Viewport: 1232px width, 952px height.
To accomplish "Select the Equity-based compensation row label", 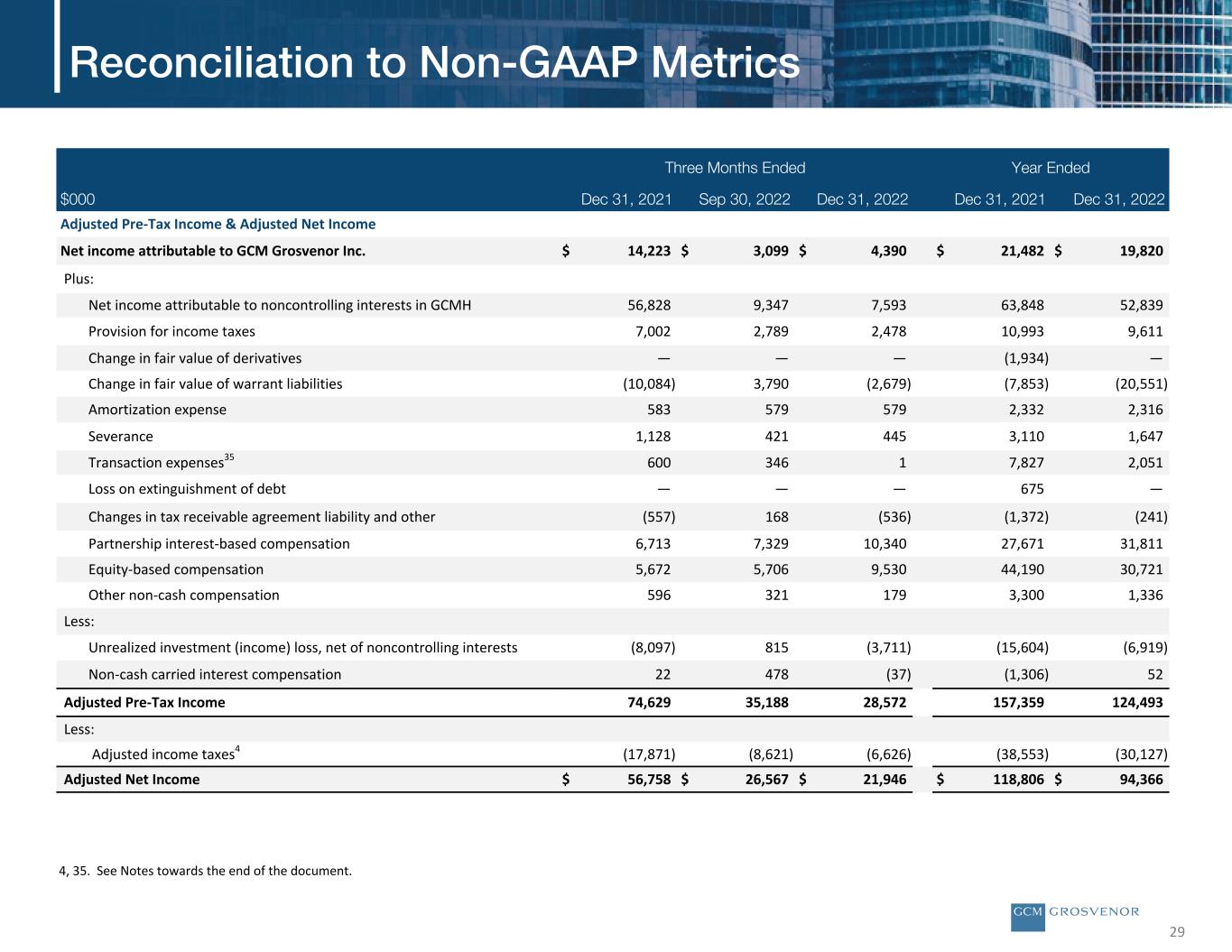I will [176, 569].
